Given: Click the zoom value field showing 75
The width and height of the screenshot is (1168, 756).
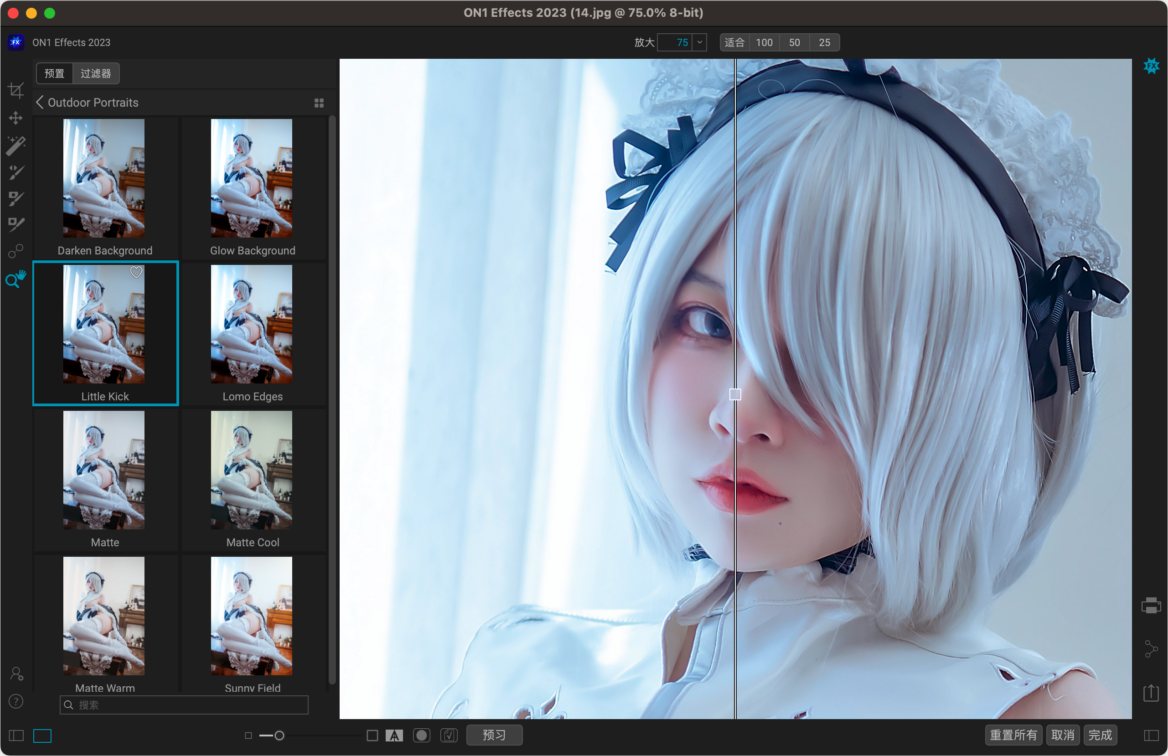Looking at the screenshot, I should [x=676, y=42].
